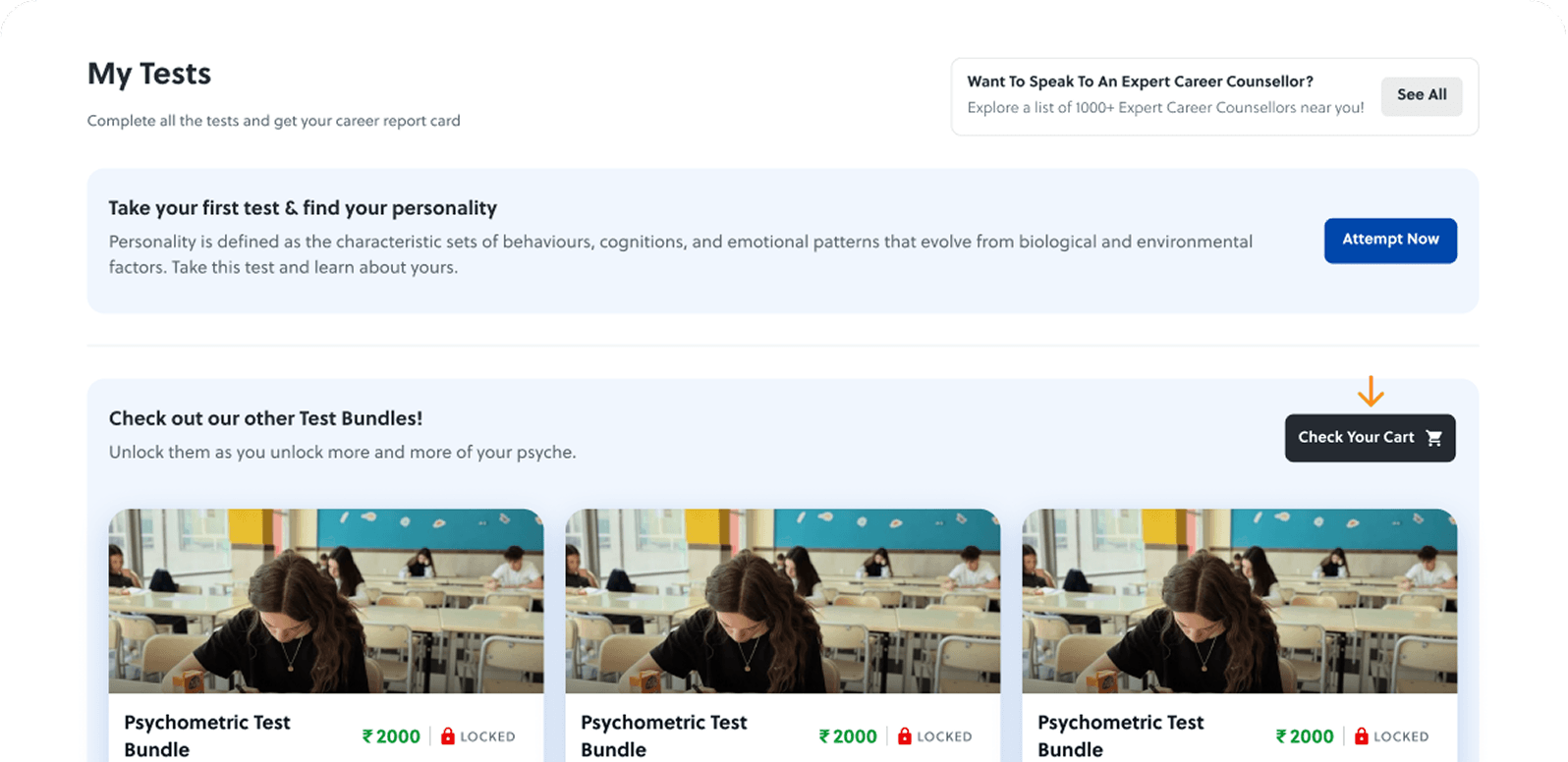
Task: Click the LOCKED label on the third test card
Action: 1402,736
